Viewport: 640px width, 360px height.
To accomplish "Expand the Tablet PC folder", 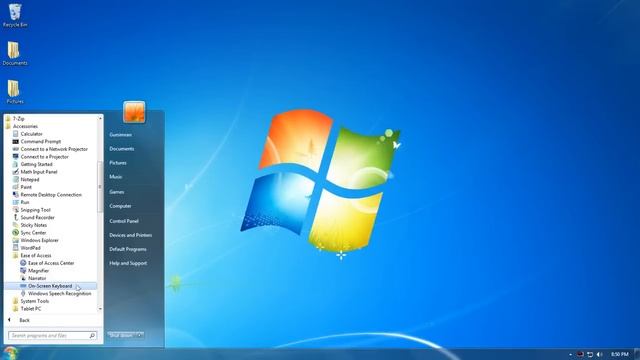I will 27,309.
